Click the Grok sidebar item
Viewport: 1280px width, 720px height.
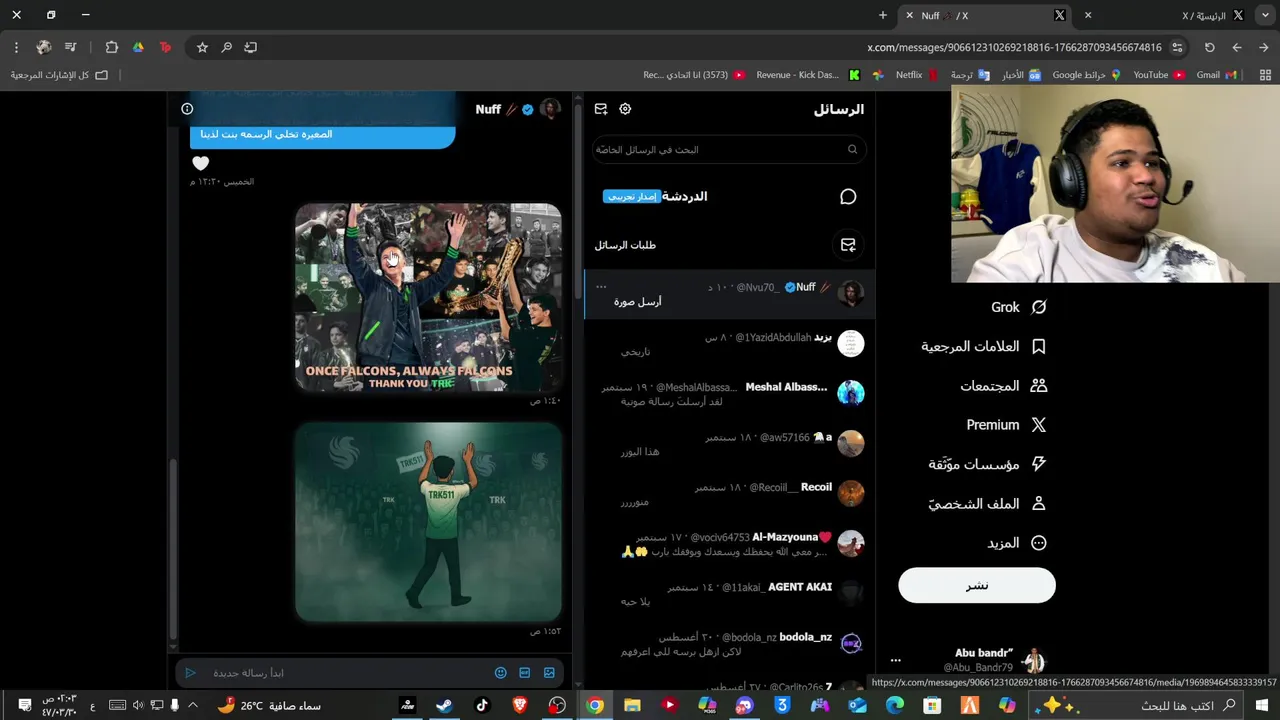pyautogui.click(x=1018, y=307)
